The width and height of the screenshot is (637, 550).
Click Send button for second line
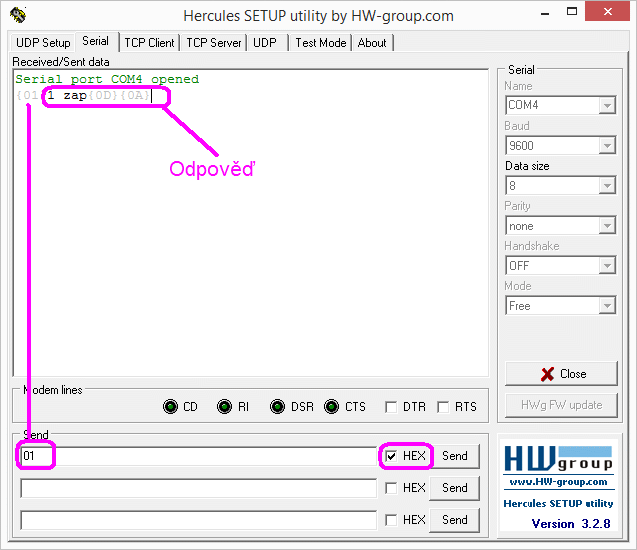[x=455, y=488]
